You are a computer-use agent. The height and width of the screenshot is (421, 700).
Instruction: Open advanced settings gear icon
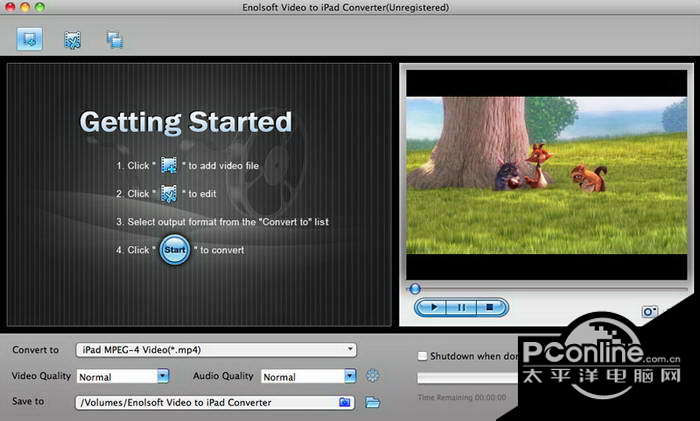(373, 376)
